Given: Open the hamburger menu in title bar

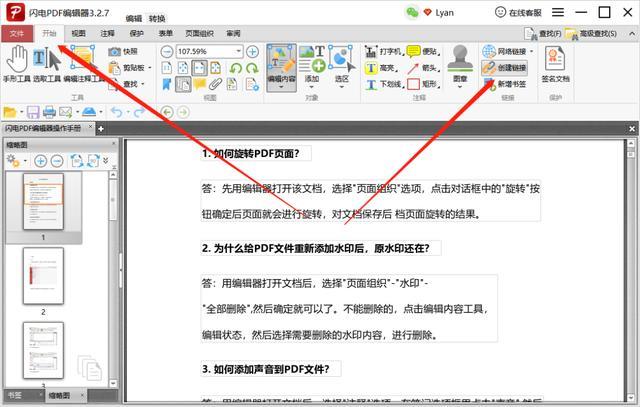Looking at the screenshot, I should [x=558, y=13].
